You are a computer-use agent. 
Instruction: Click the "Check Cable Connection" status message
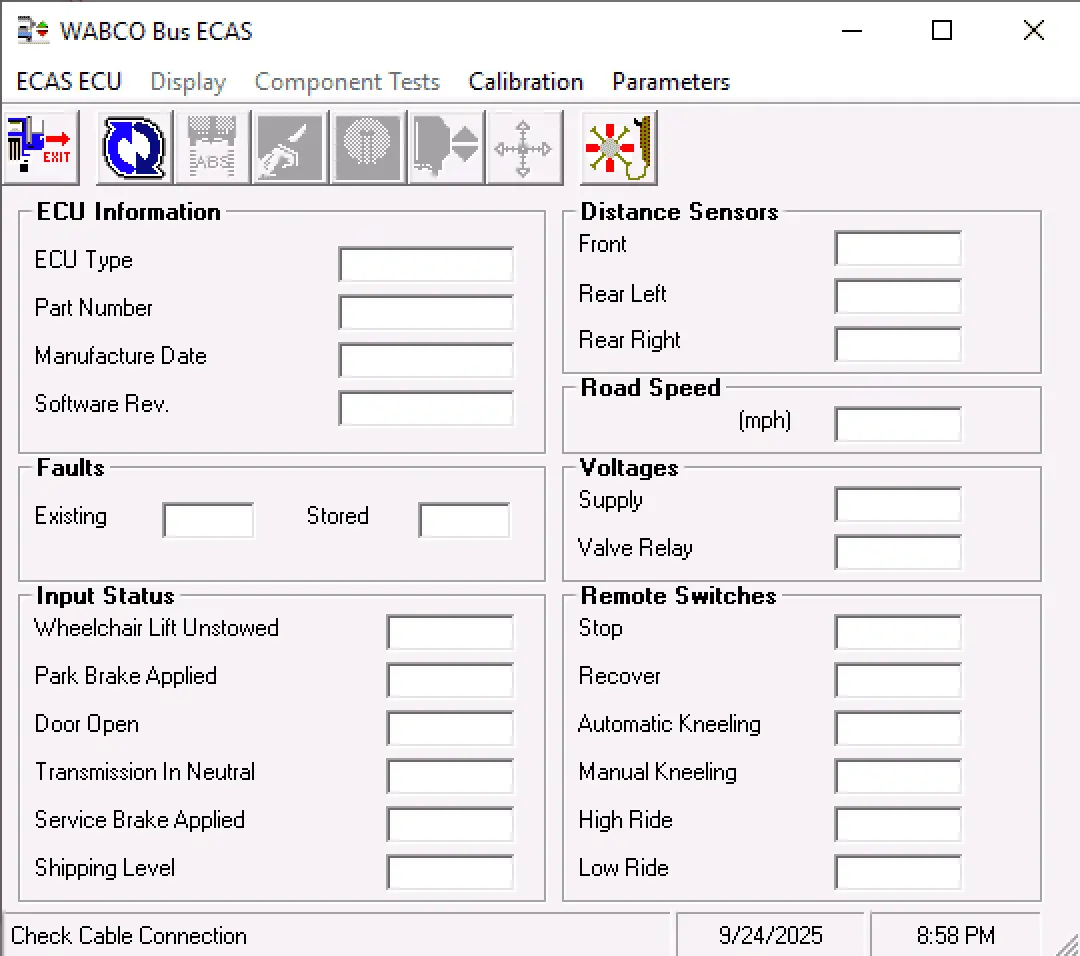pyautogui.click(x=129, y=935)
